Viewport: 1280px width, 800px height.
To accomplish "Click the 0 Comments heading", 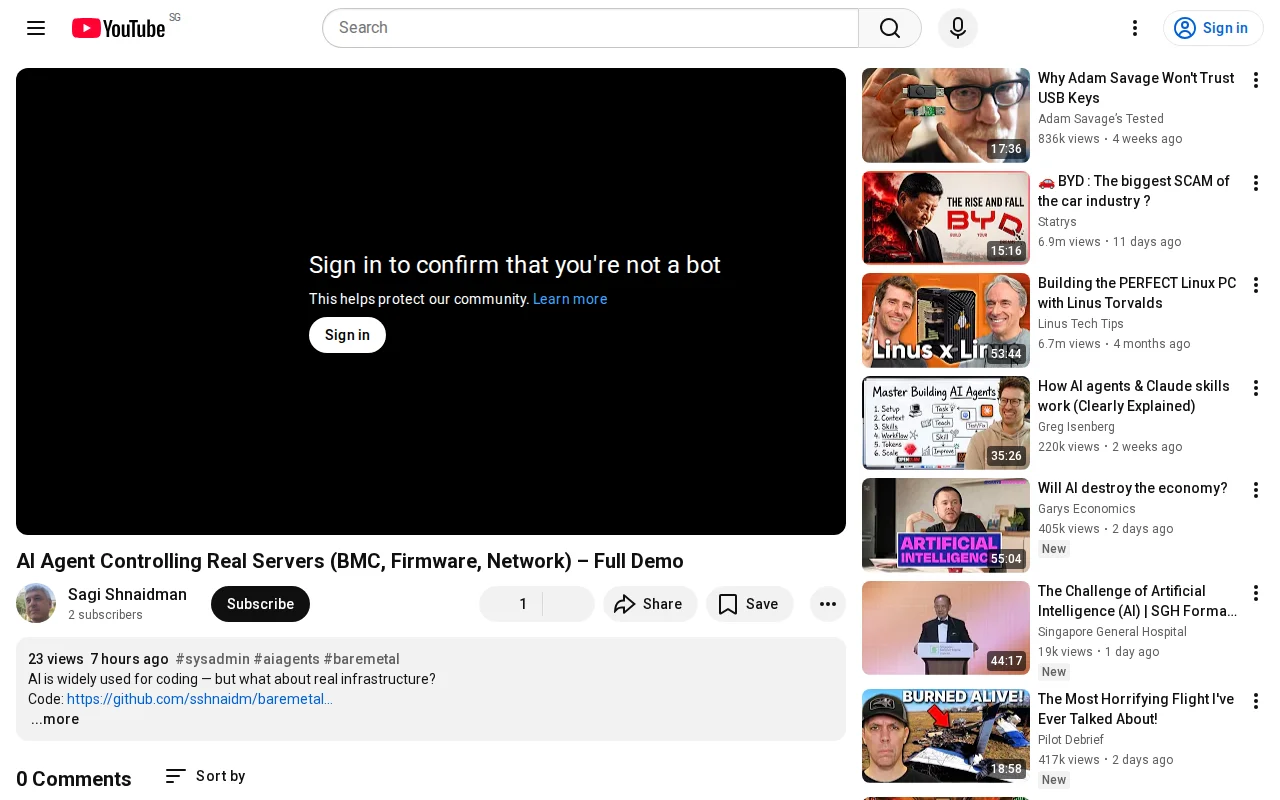I will (74, 779).
